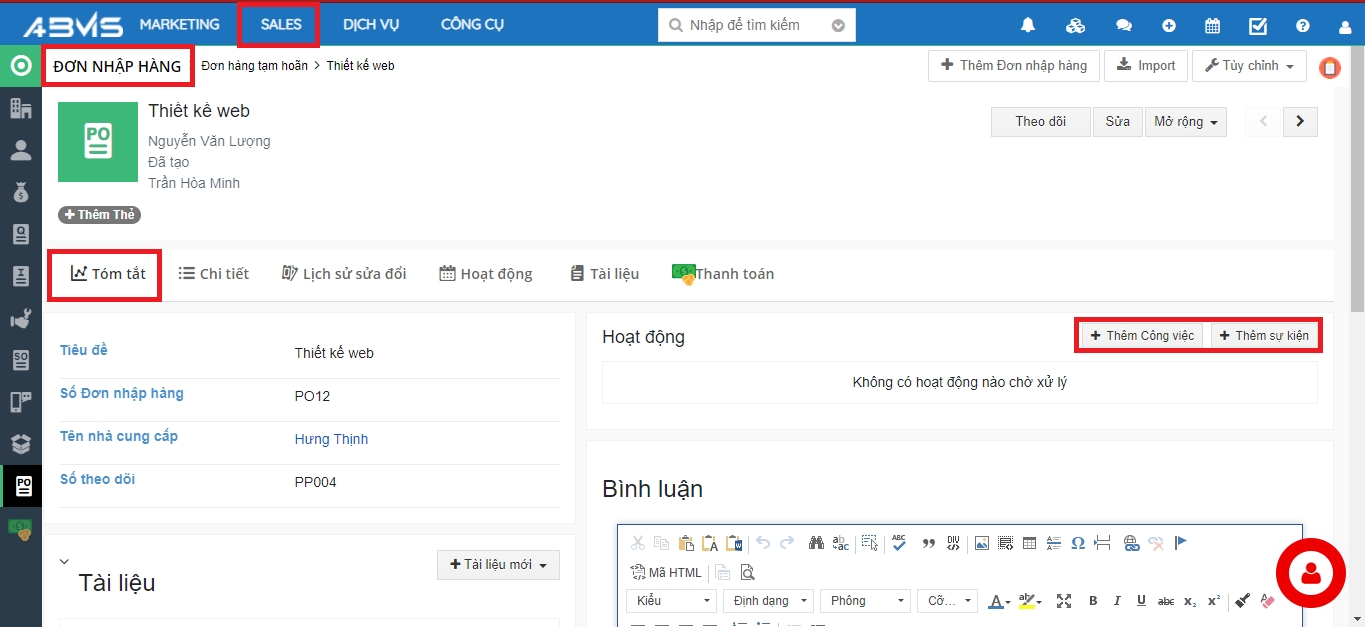Image resolution: width=1365 pixels, height=627 pixels.
Task: Open the notifications bell icon
Action: 1027,26
